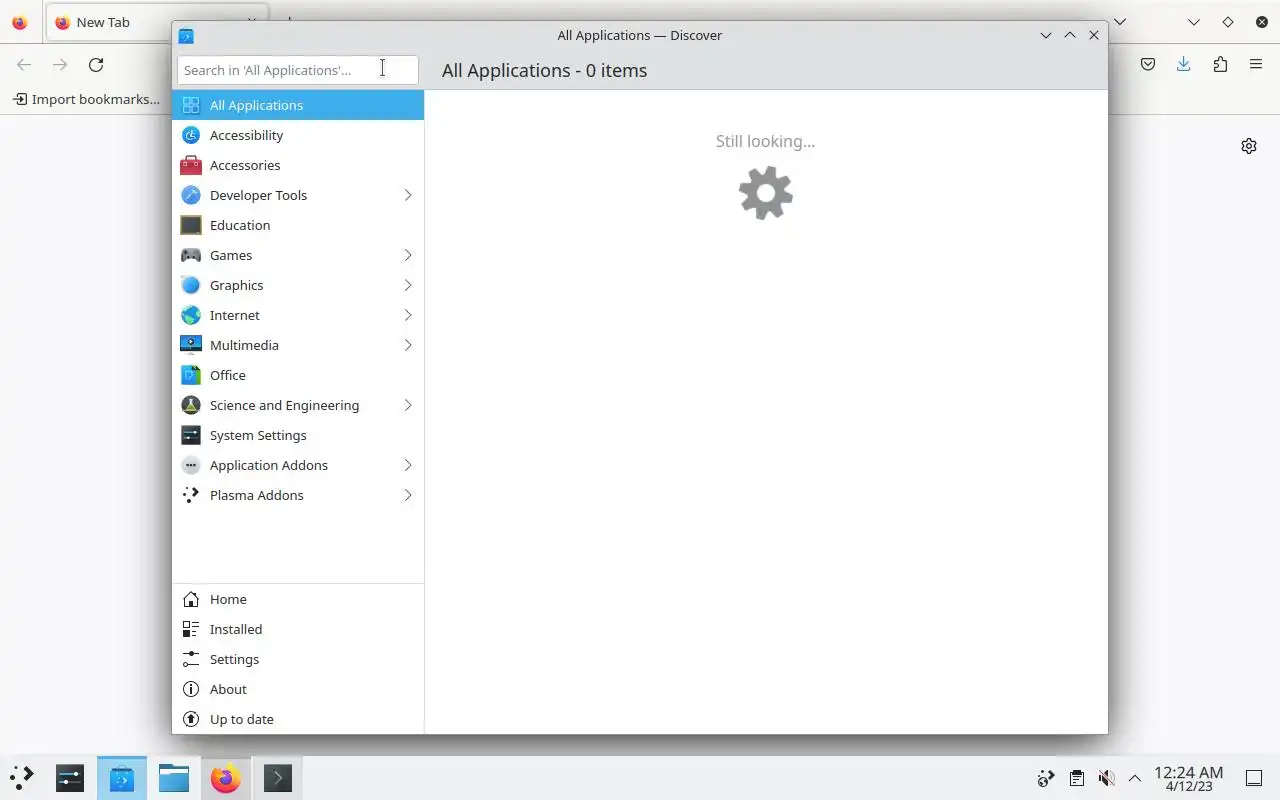Click the Up to date arrow icon
This screenshot has width=1280, height=800.
pos(191,719)
